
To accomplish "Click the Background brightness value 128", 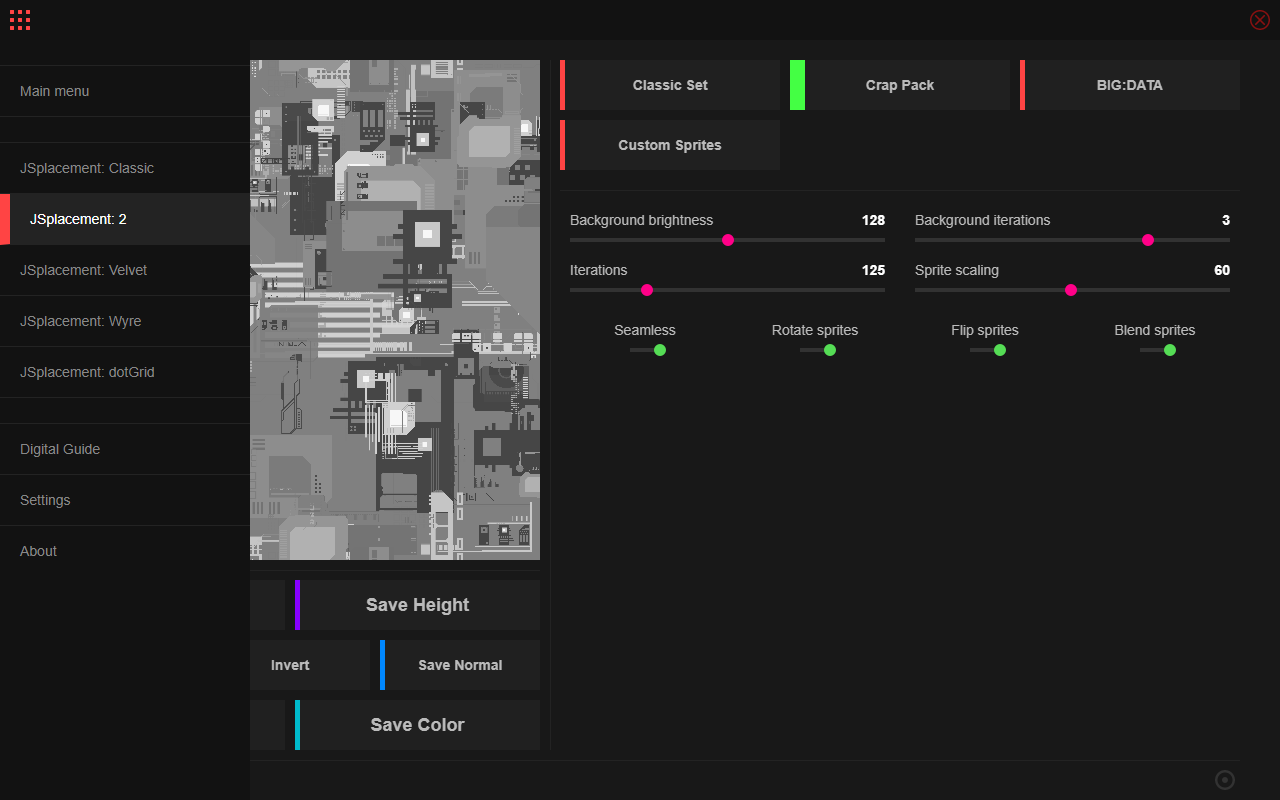I will 873,220.
